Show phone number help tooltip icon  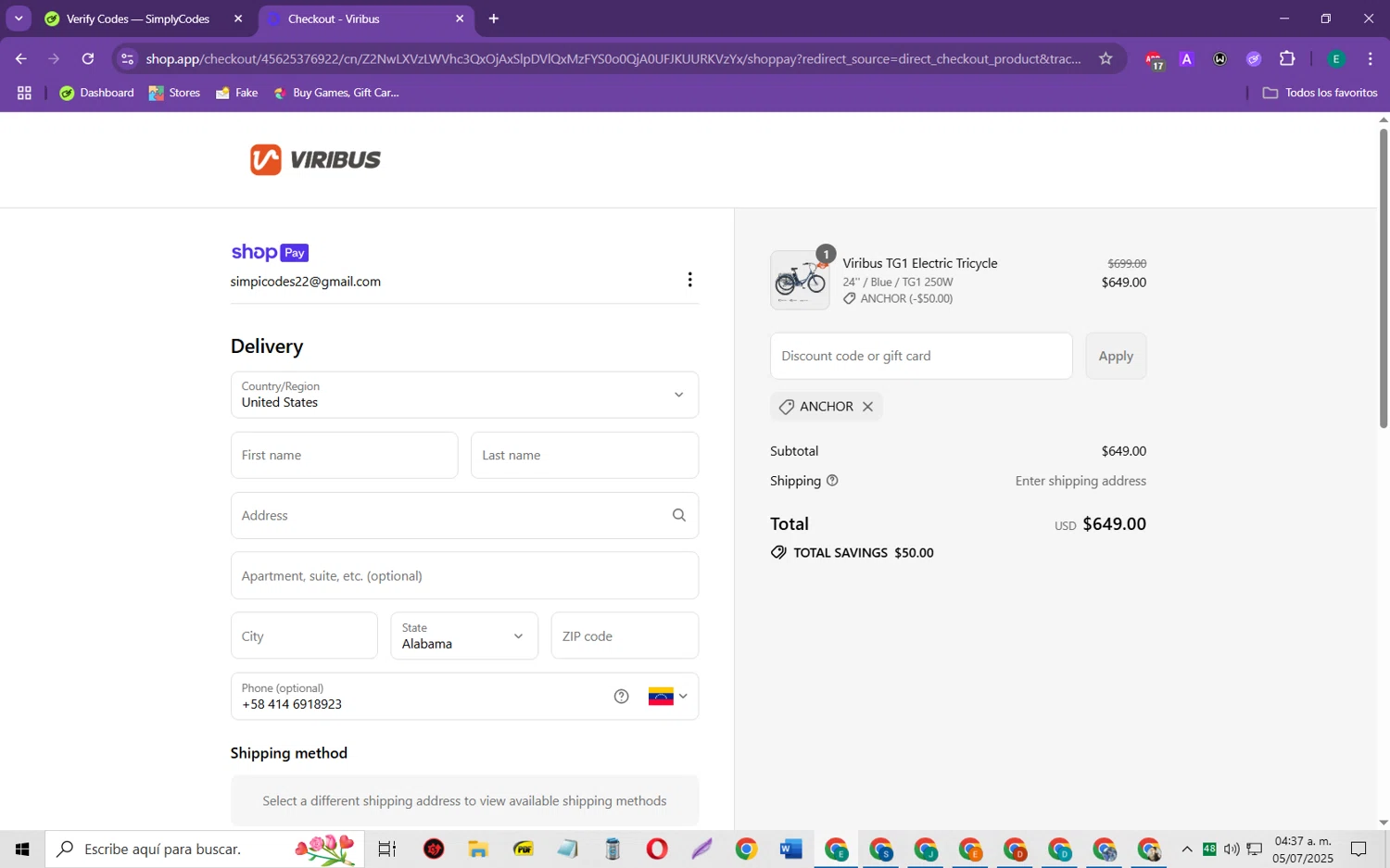click(x=622, y=697)
